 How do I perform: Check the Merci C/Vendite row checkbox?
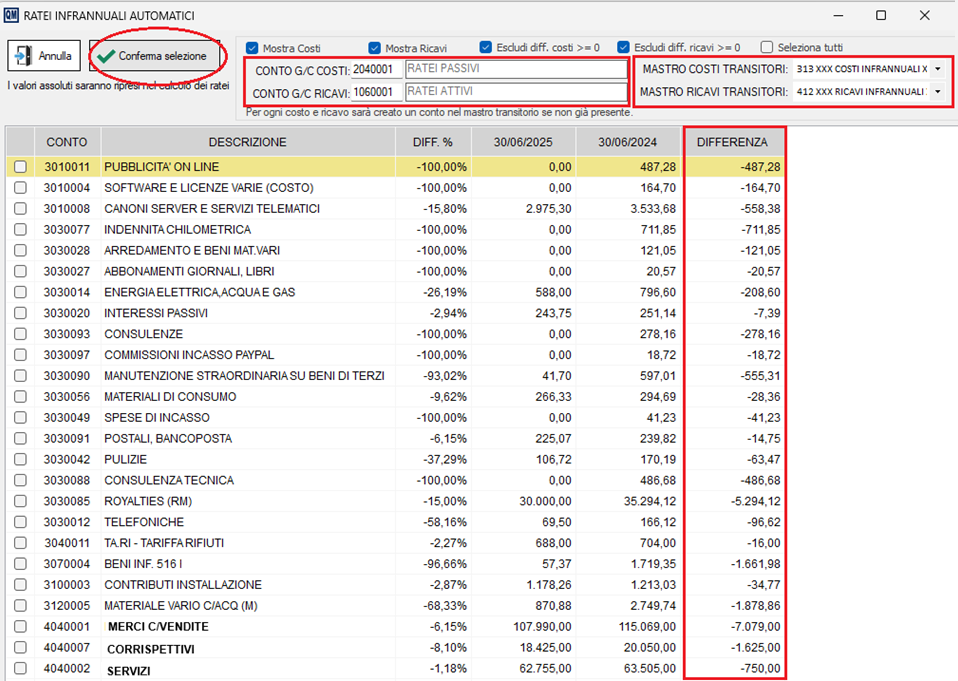pyautogui.click(x=20, y=627)
